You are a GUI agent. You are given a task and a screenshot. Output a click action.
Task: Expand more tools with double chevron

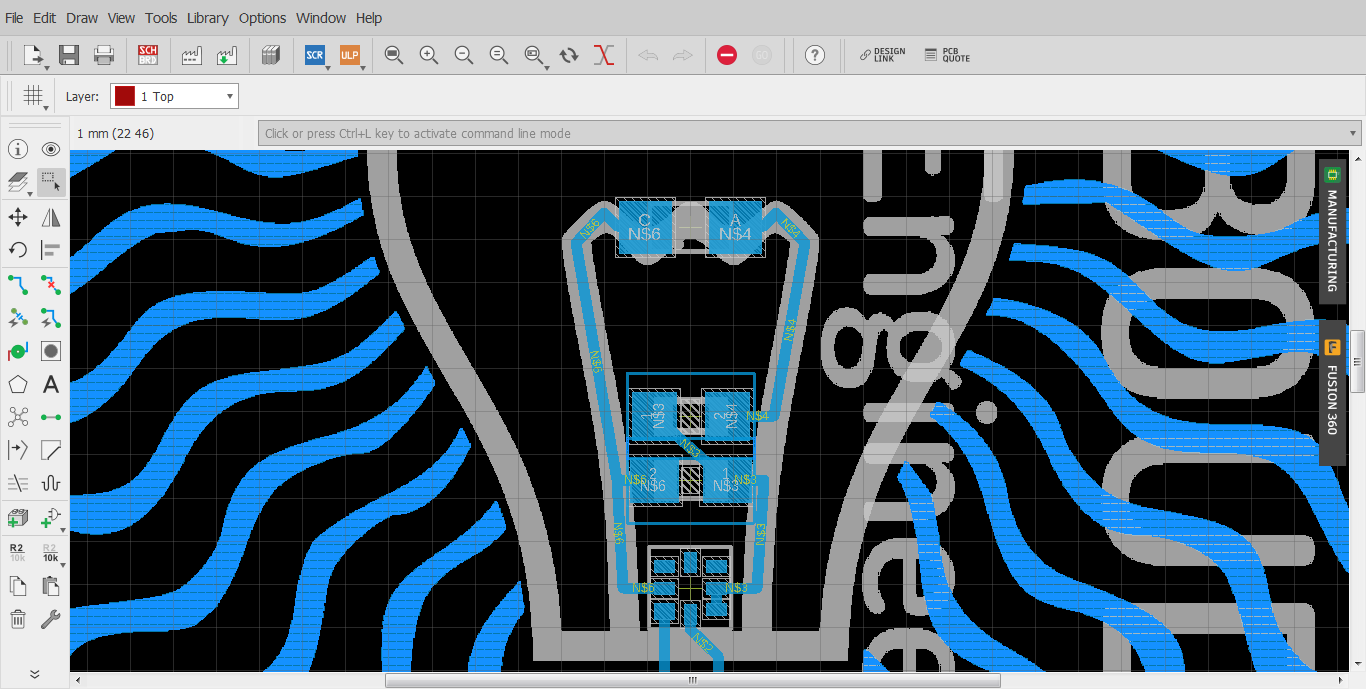pyautogui.click(x=34, y=673)
